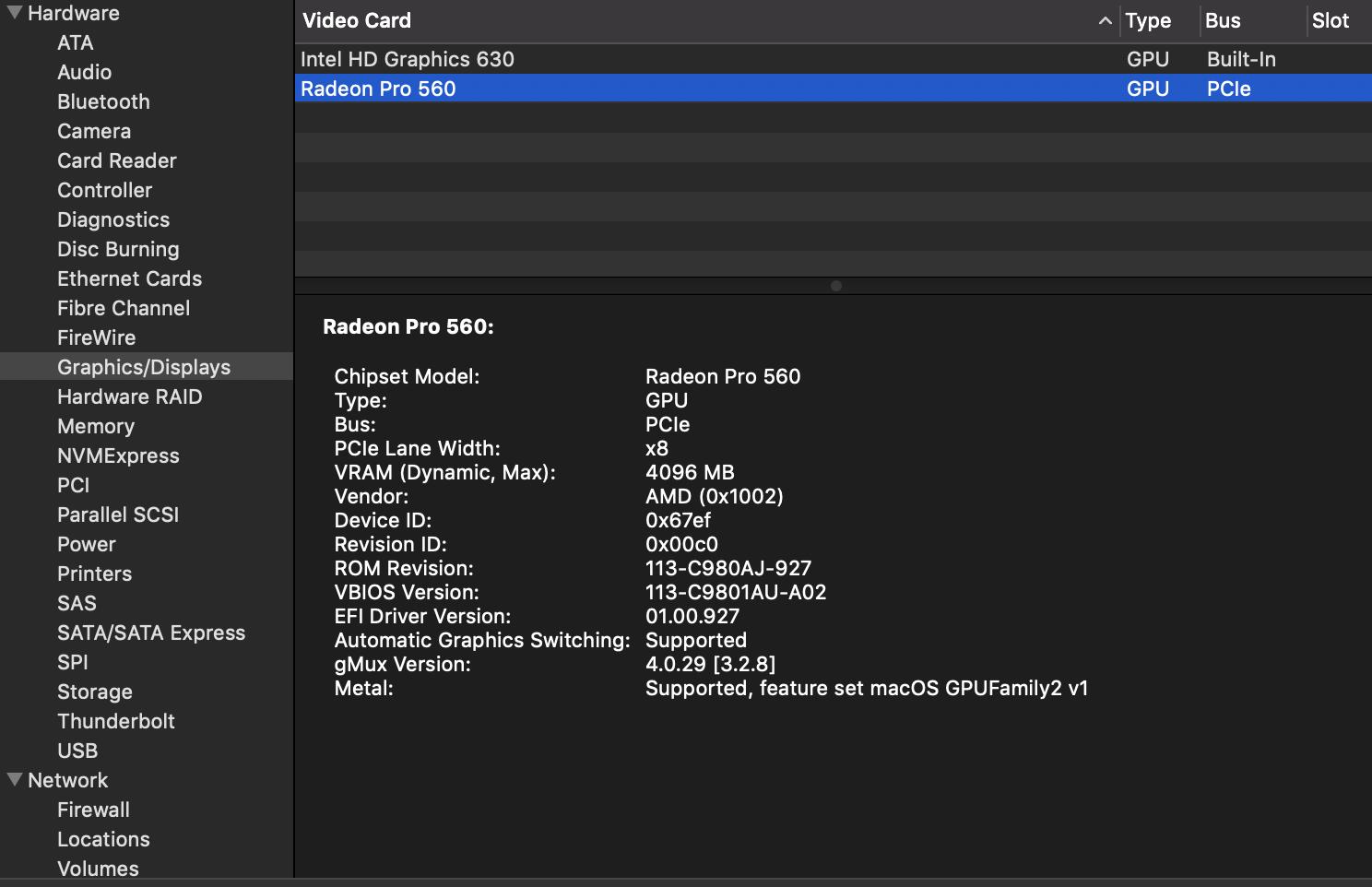Select Power in the sidebar

point(87,544)
